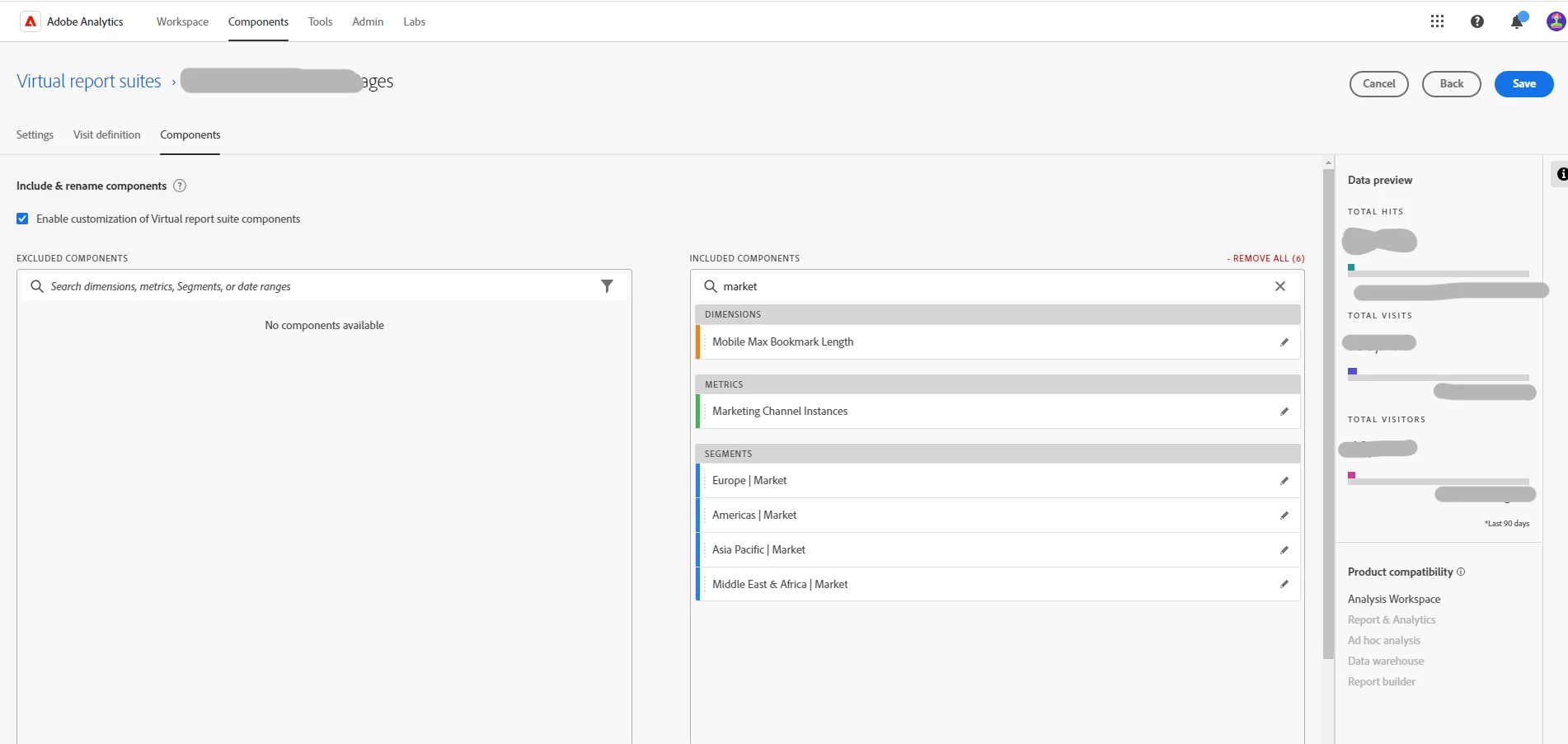The height and width of the screenshot is (744, 1568).
Task: Open the help question mark icon
Action: pos(1477,21)
